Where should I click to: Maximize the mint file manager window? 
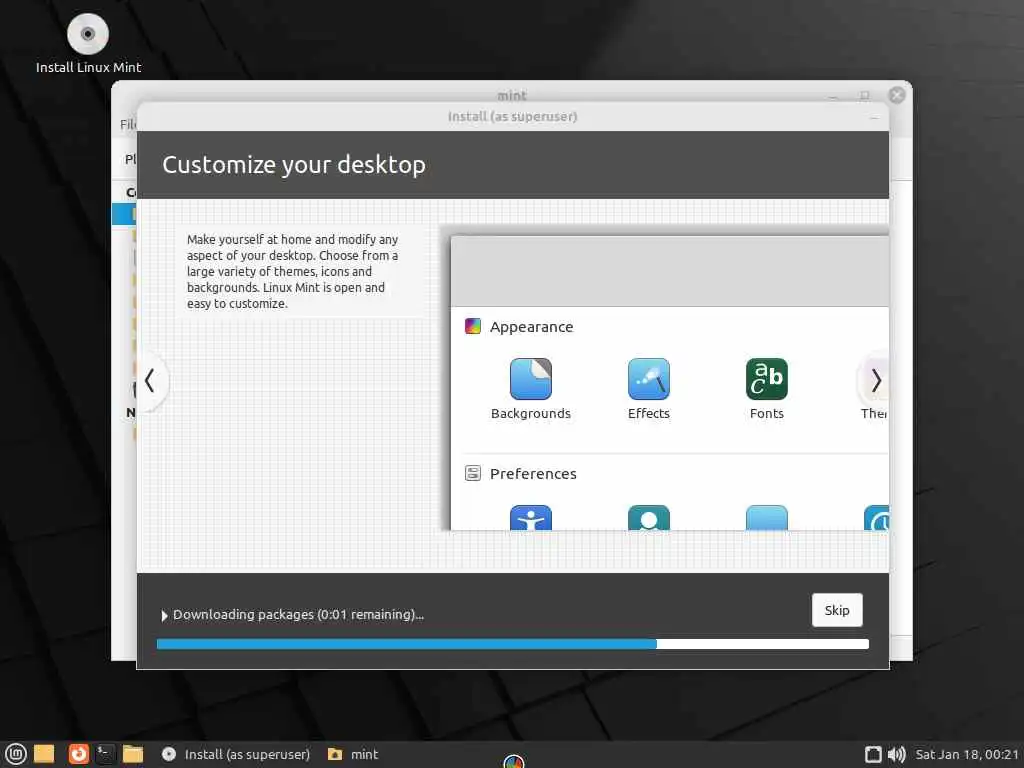click(865, 95)
